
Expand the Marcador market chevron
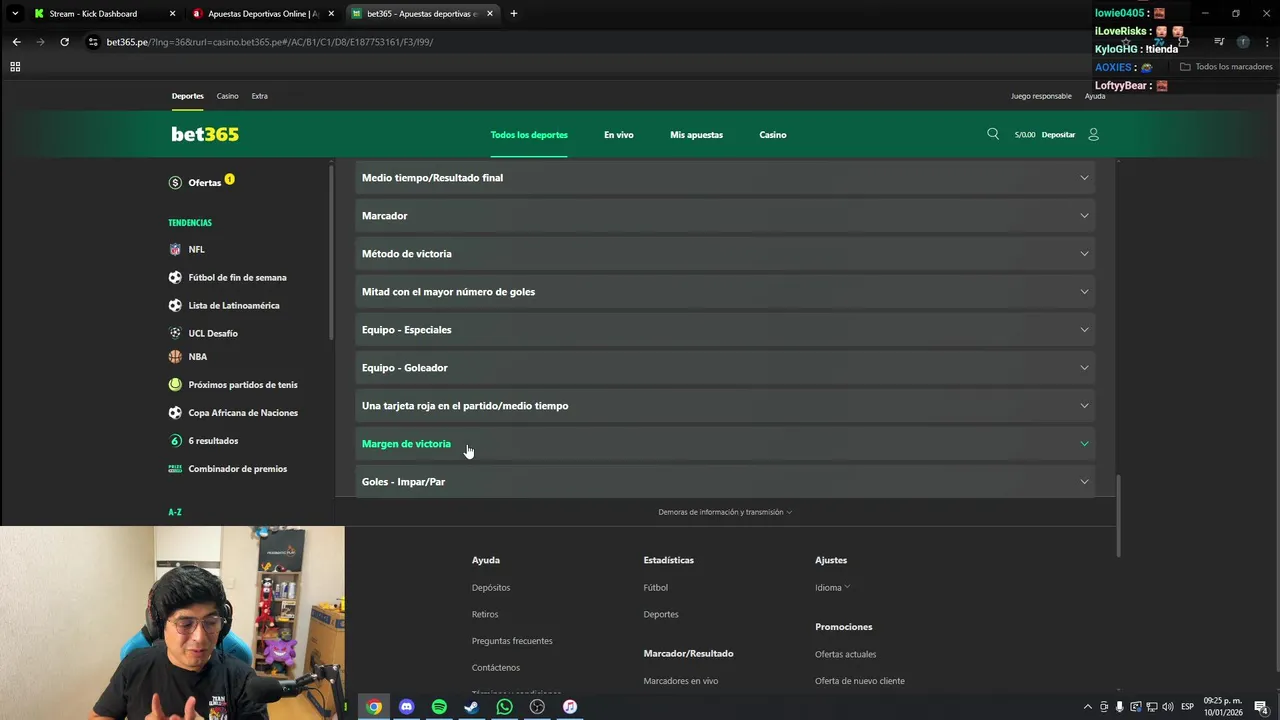pos(1084,216)
